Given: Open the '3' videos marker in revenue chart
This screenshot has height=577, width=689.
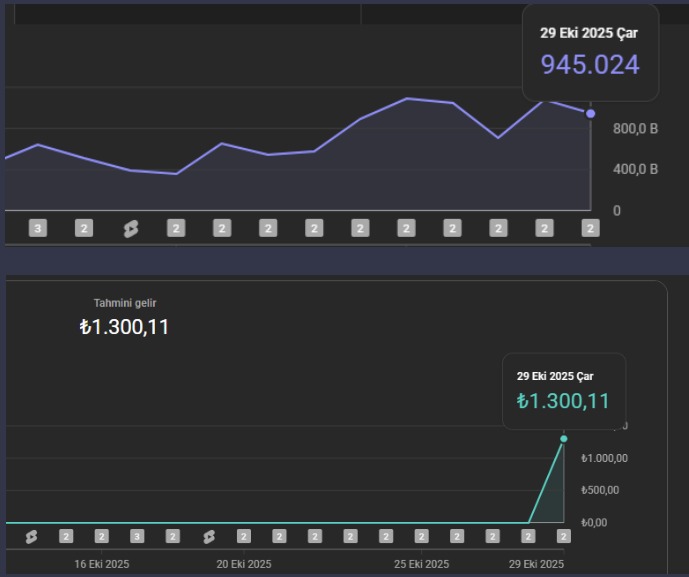Looking at the screenshot, I should point(137,537).
